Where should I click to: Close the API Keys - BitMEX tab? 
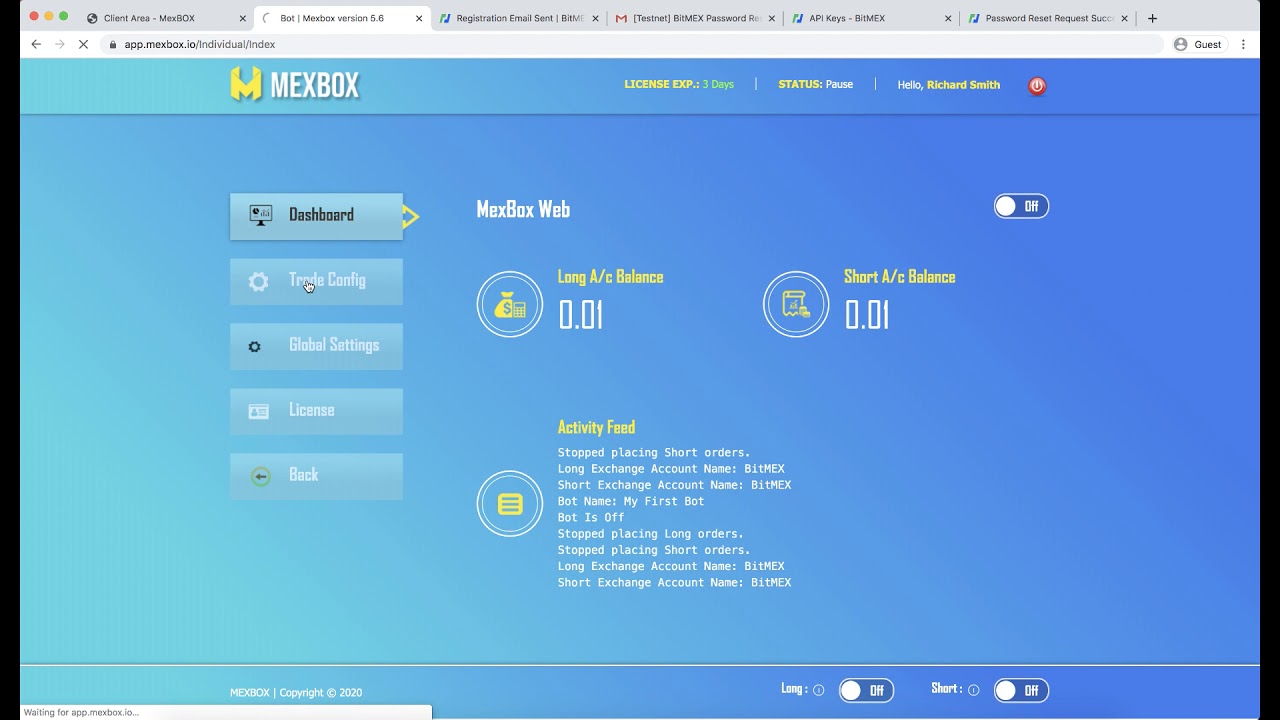948,18
